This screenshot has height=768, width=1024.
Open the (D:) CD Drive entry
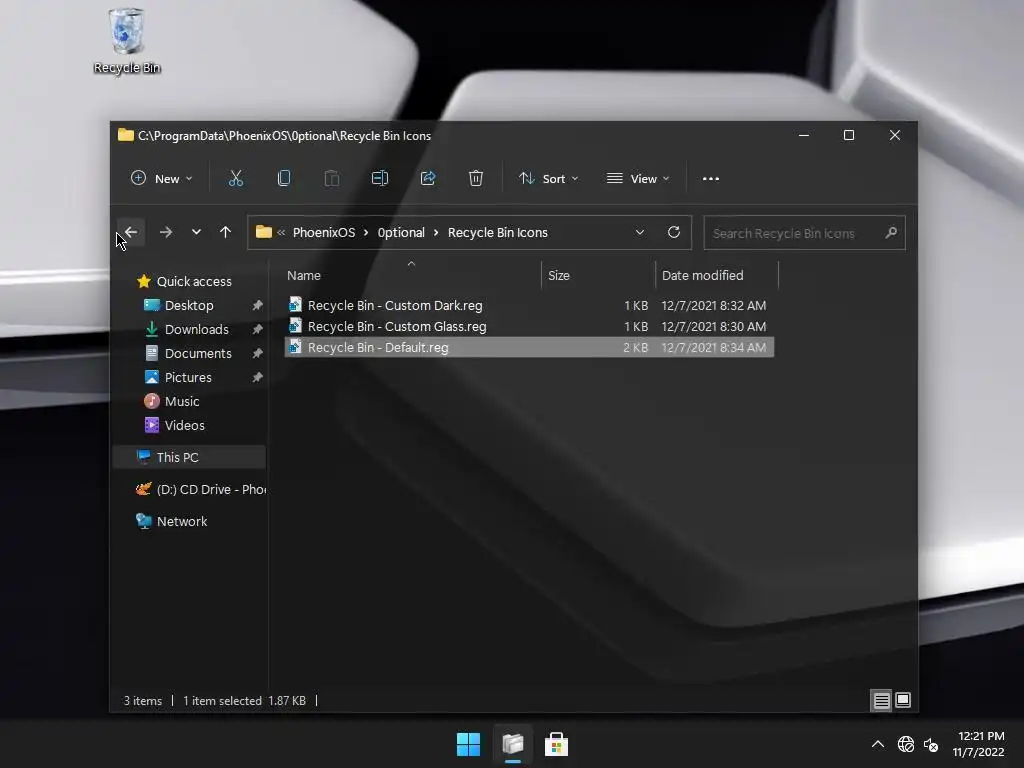200,489
